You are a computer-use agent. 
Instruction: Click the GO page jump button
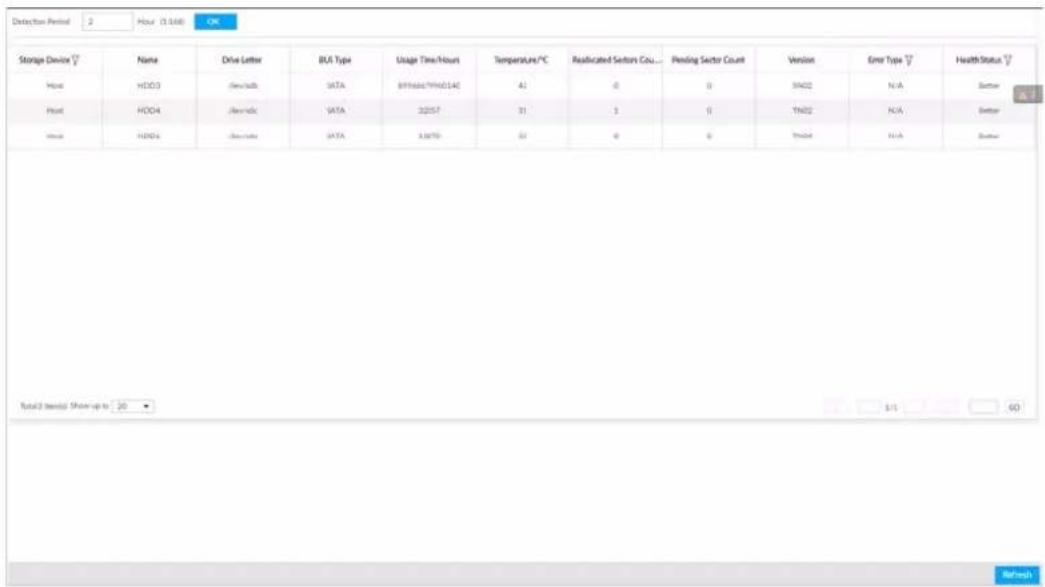(1014, 407)
